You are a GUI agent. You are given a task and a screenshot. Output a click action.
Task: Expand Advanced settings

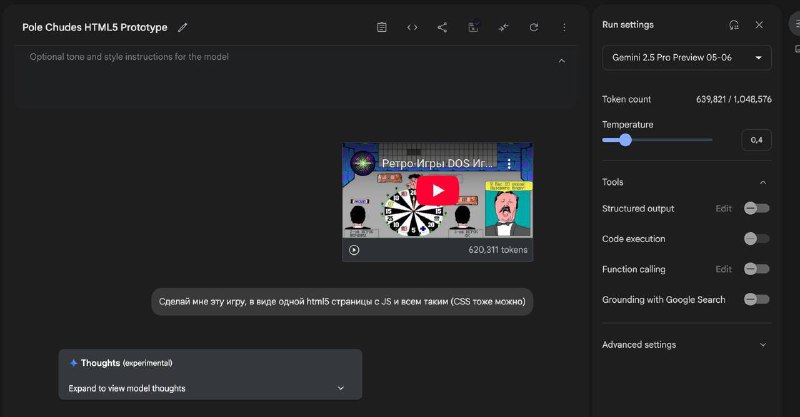tap(763, 345)
